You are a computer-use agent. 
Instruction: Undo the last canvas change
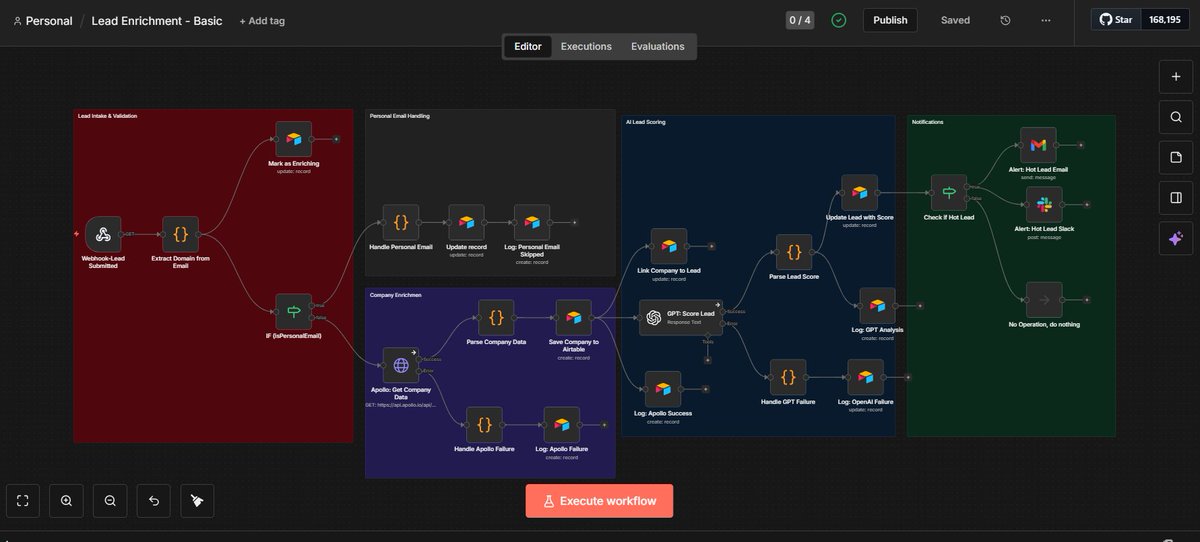pyautogui.click(x=153, y=501)
